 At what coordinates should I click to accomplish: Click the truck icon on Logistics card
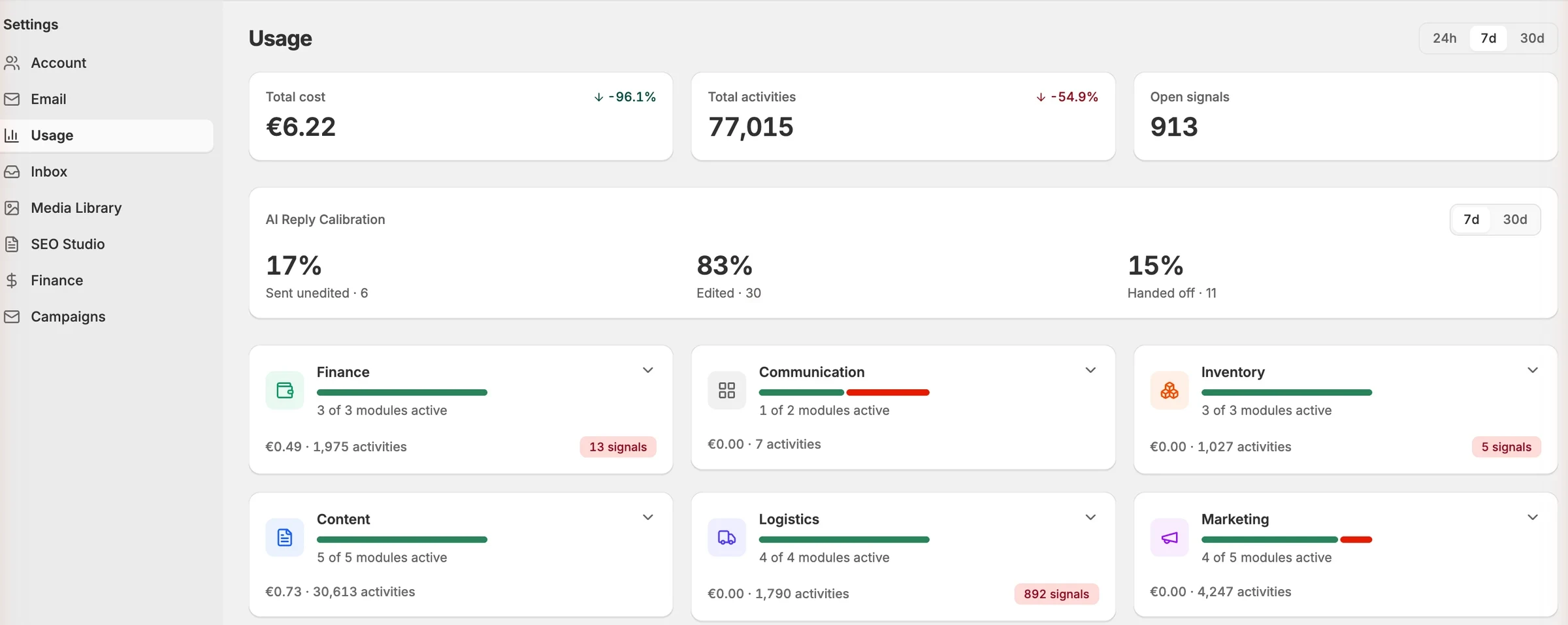(727, 537)
